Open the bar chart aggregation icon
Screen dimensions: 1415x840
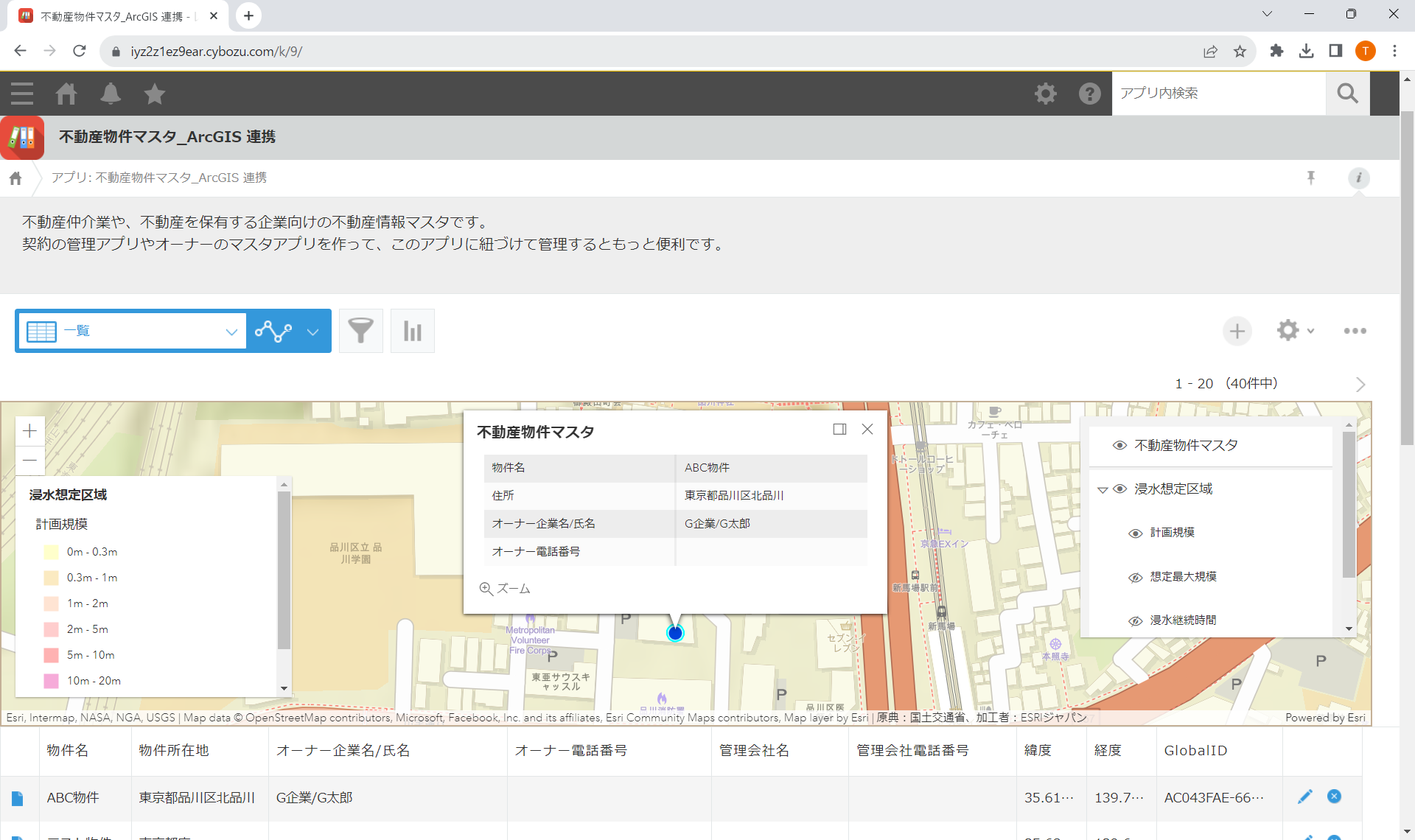tap(413, 331)
